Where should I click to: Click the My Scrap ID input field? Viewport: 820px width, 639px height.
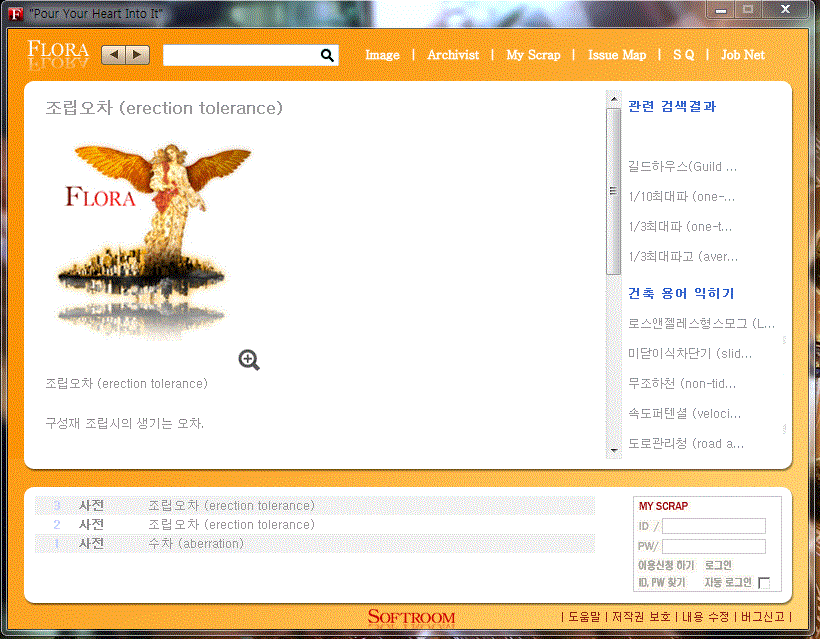tap(714, 526)
